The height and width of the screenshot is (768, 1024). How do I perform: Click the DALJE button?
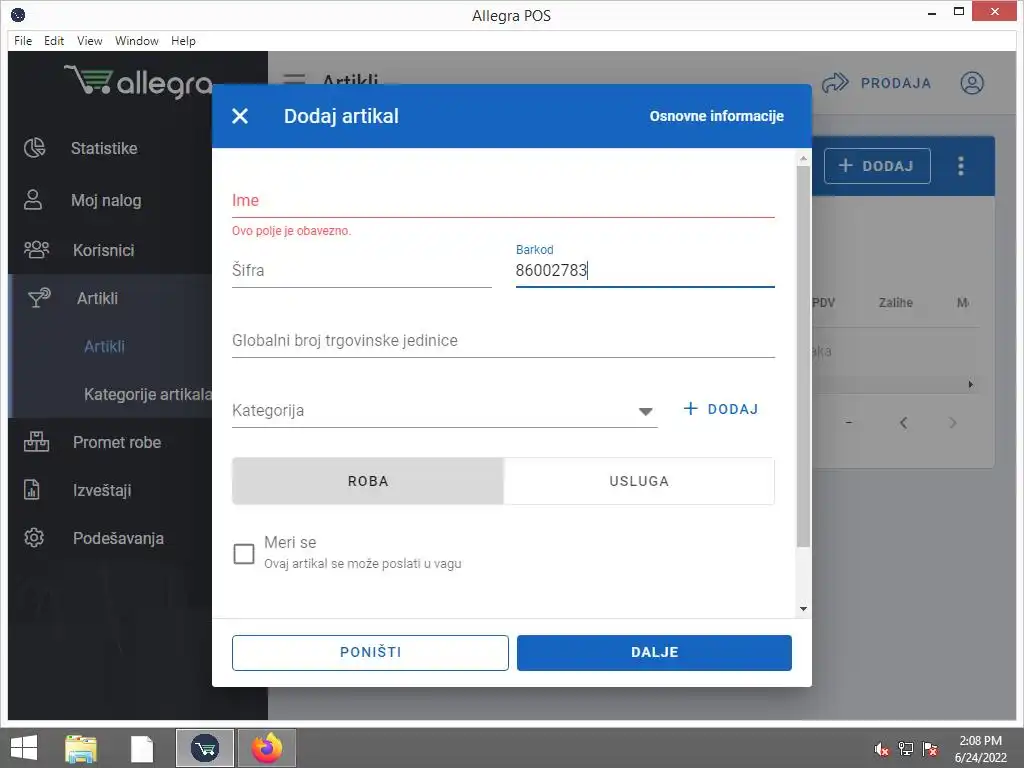pyautogui.click(x=654, y=652)
